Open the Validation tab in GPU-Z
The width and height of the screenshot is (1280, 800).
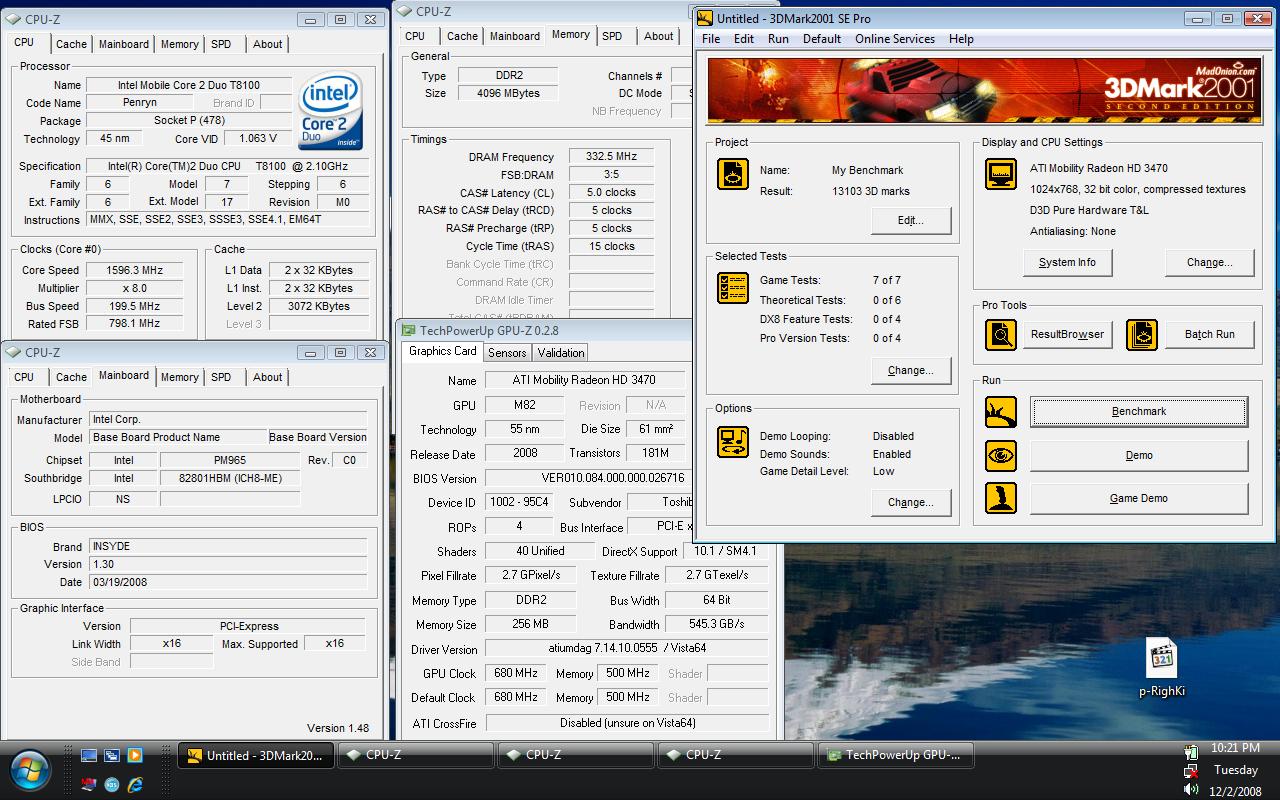tap(560, 353)
